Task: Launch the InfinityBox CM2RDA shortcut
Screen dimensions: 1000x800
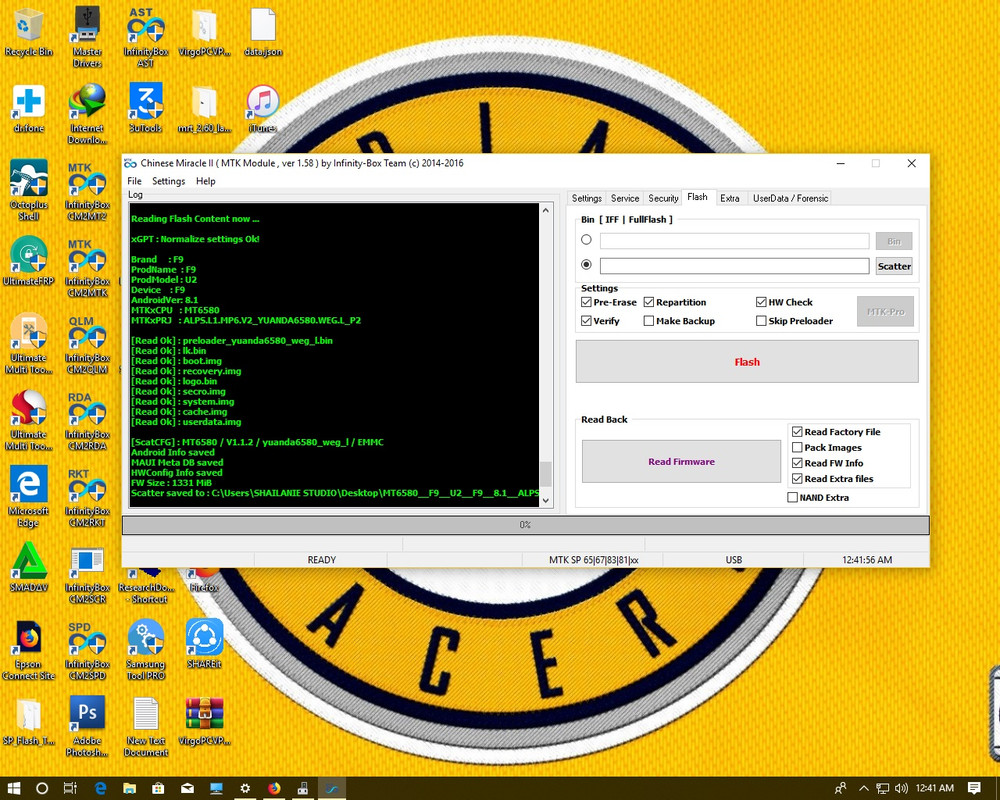Action: pos(87,420)
